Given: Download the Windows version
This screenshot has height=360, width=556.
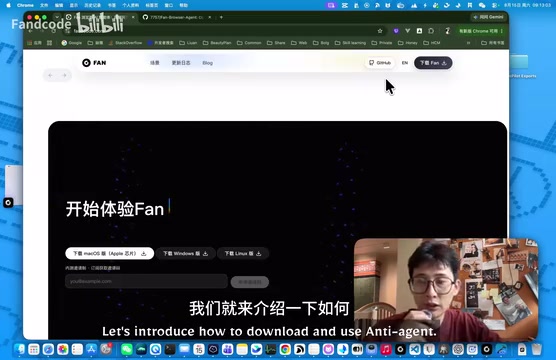Looking at the screenshot, I should (185, 253).
